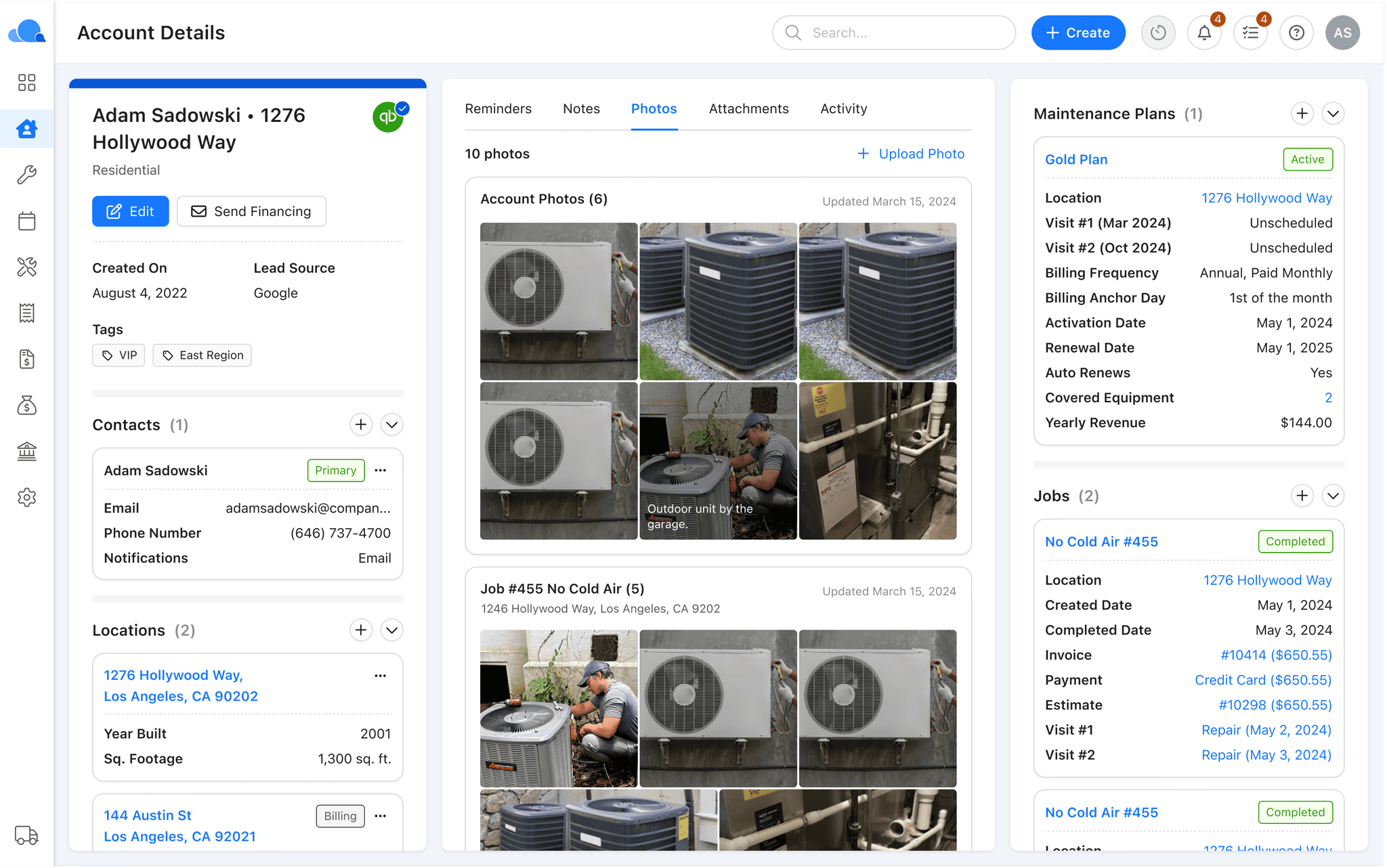The width and height of the screenshot is (1387, 868).
Task: Switch to the Reminders tab
Action: (498, 108)
